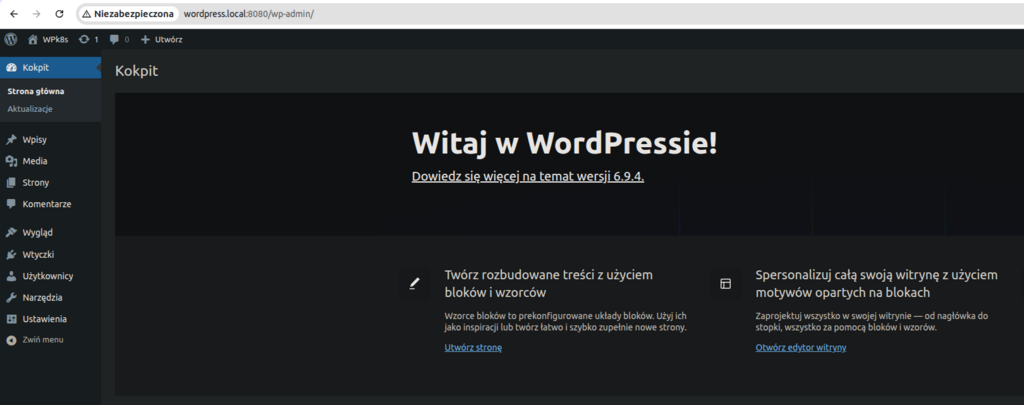
Task: Open the WPk8s site home icon
Action: (33, 39)
